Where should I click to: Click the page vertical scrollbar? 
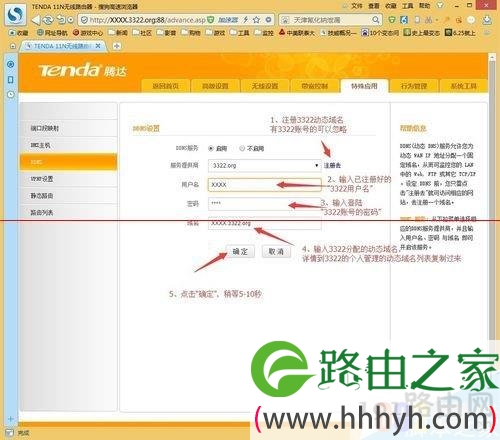[492, 200]
